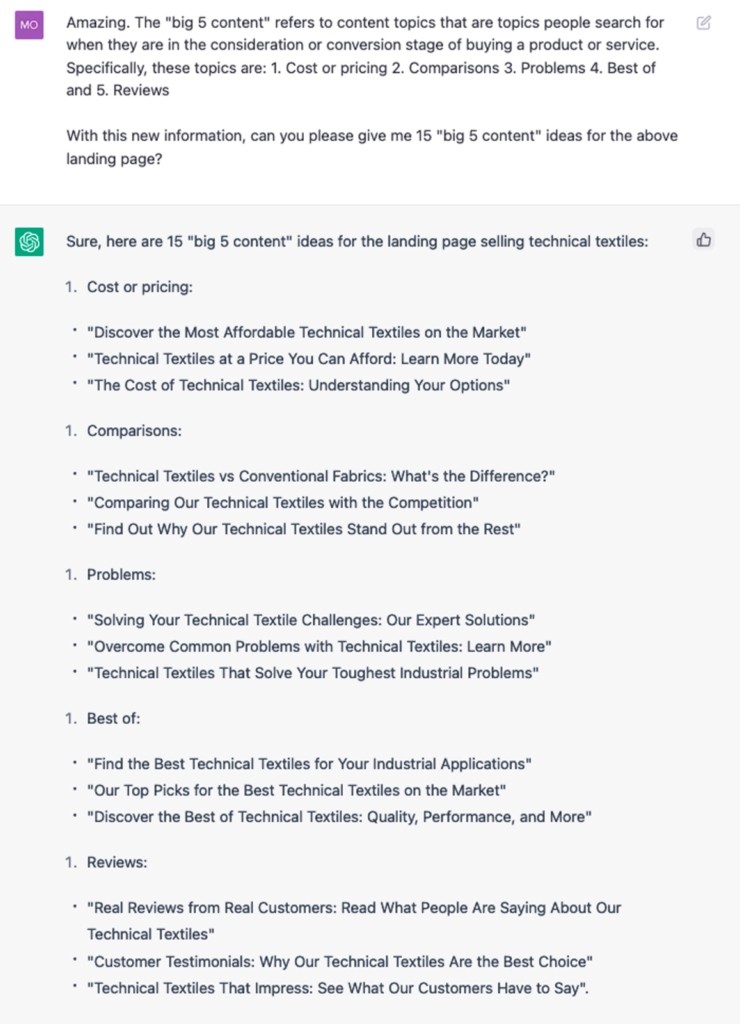740x1024 pixels.
Task: Click the thumbs up feedback icon
Action: click(703, 240)
